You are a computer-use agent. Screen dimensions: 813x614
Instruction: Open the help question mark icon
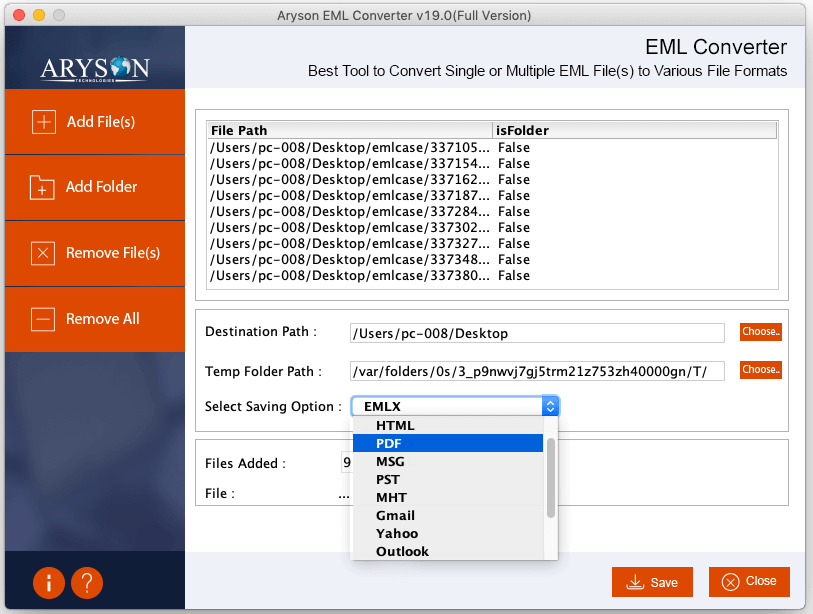pos(87,583)
